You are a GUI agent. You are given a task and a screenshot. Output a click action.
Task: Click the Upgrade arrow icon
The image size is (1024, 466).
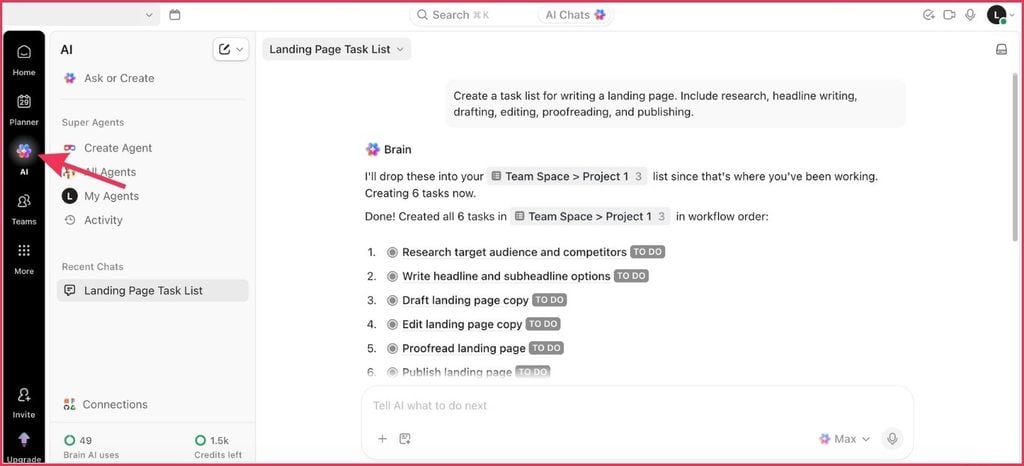point(24,439)
